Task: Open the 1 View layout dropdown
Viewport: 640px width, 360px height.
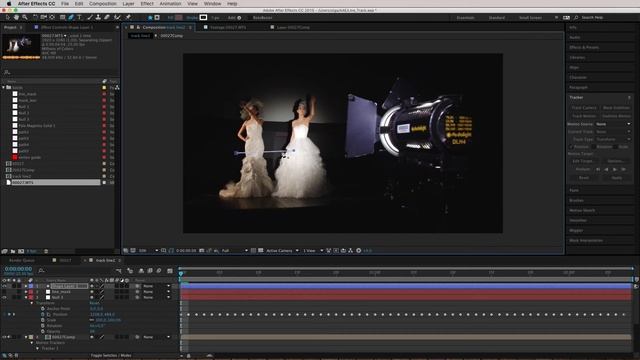Action: tap(313, 251)
